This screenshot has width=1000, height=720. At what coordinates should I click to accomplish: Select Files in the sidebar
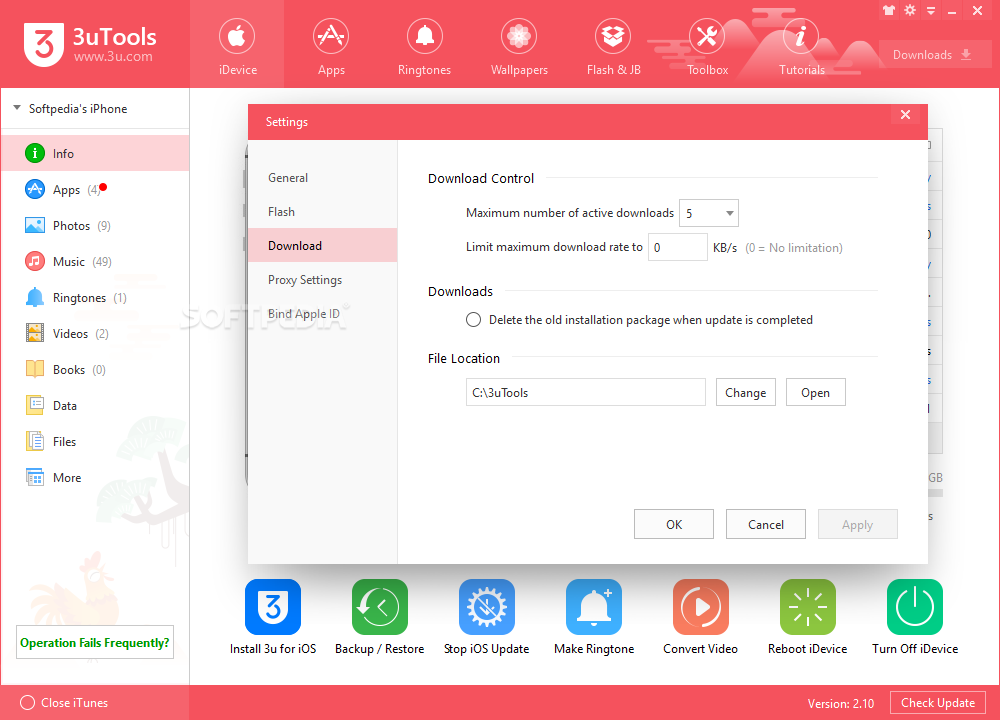pos(95,442)
